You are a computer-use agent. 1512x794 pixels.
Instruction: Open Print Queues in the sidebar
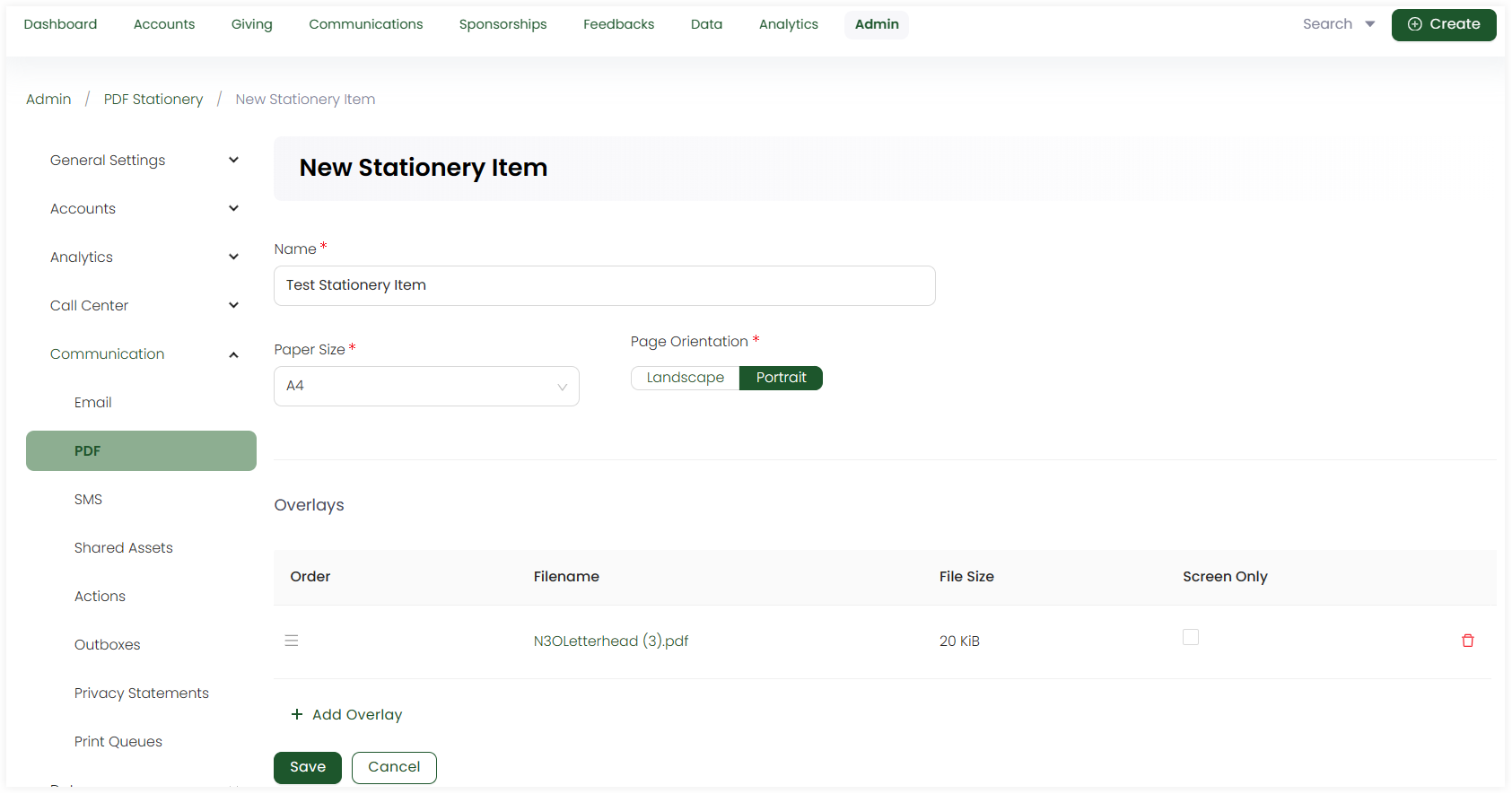pos(118,742)
